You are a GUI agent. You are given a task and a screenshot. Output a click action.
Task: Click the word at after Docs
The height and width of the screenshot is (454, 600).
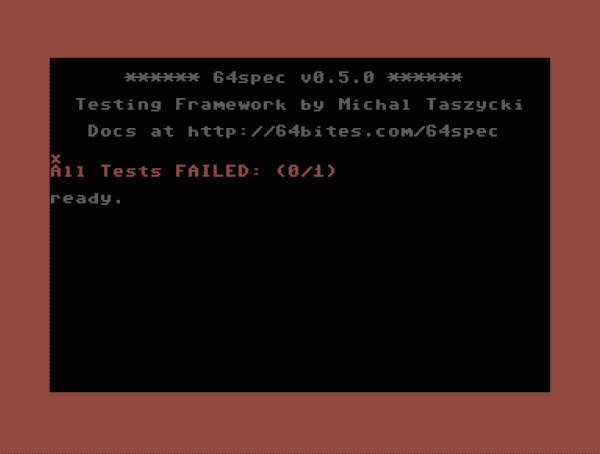(x=162, y=131)
